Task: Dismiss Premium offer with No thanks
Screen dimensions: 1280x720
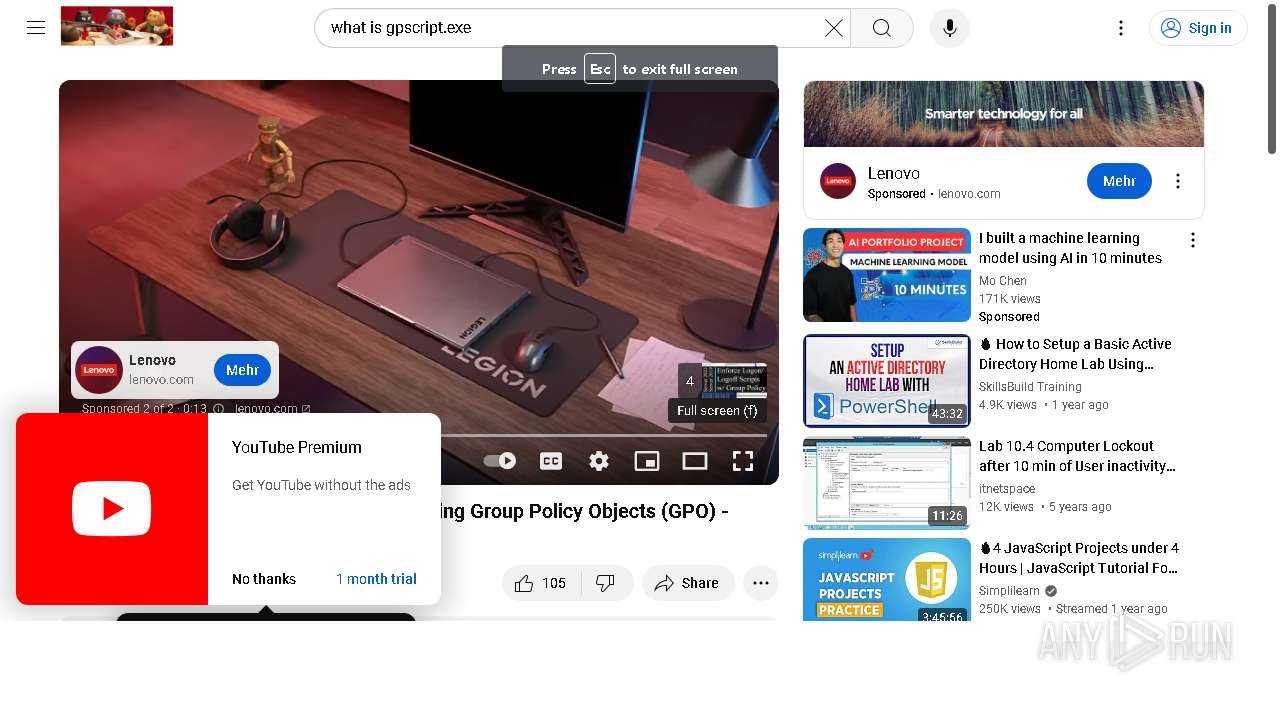Action: pos(264,579)
